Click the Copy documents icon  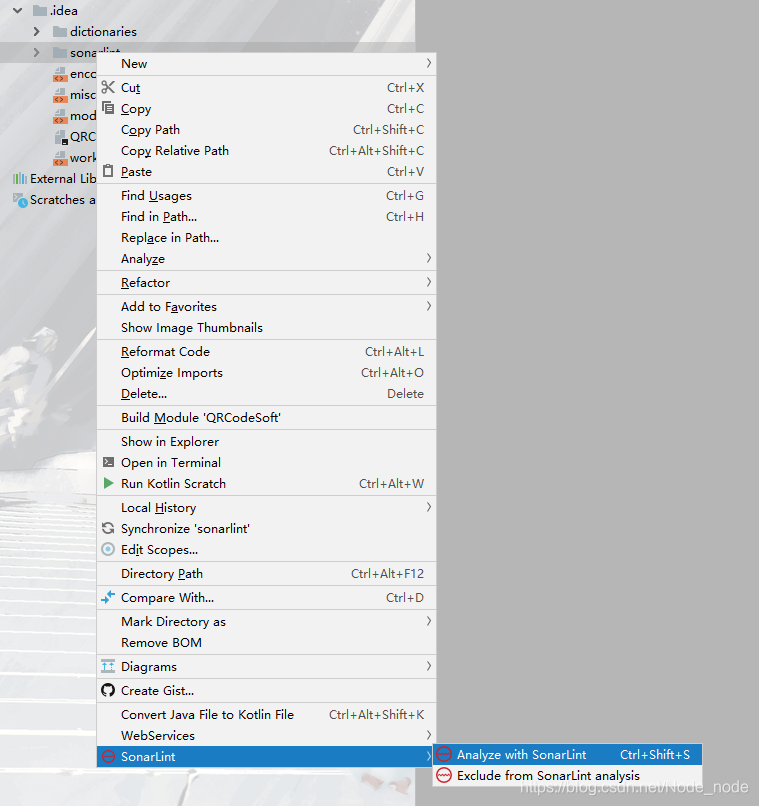point(108,108)
